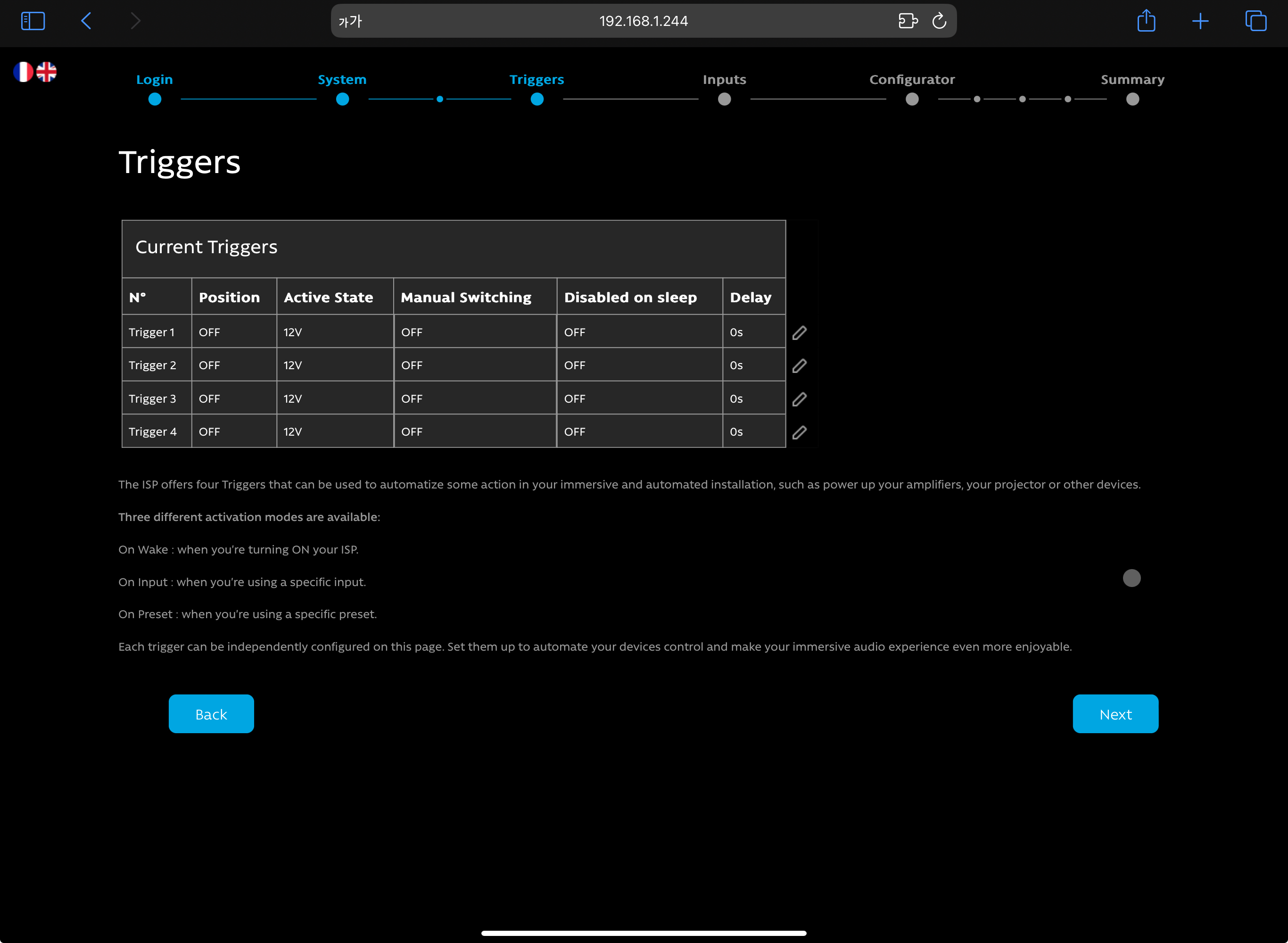The width and height of the screenshot is (1288, 943).
Task: Click the 192.168.1.244 address field
Action: click(643, 21)
